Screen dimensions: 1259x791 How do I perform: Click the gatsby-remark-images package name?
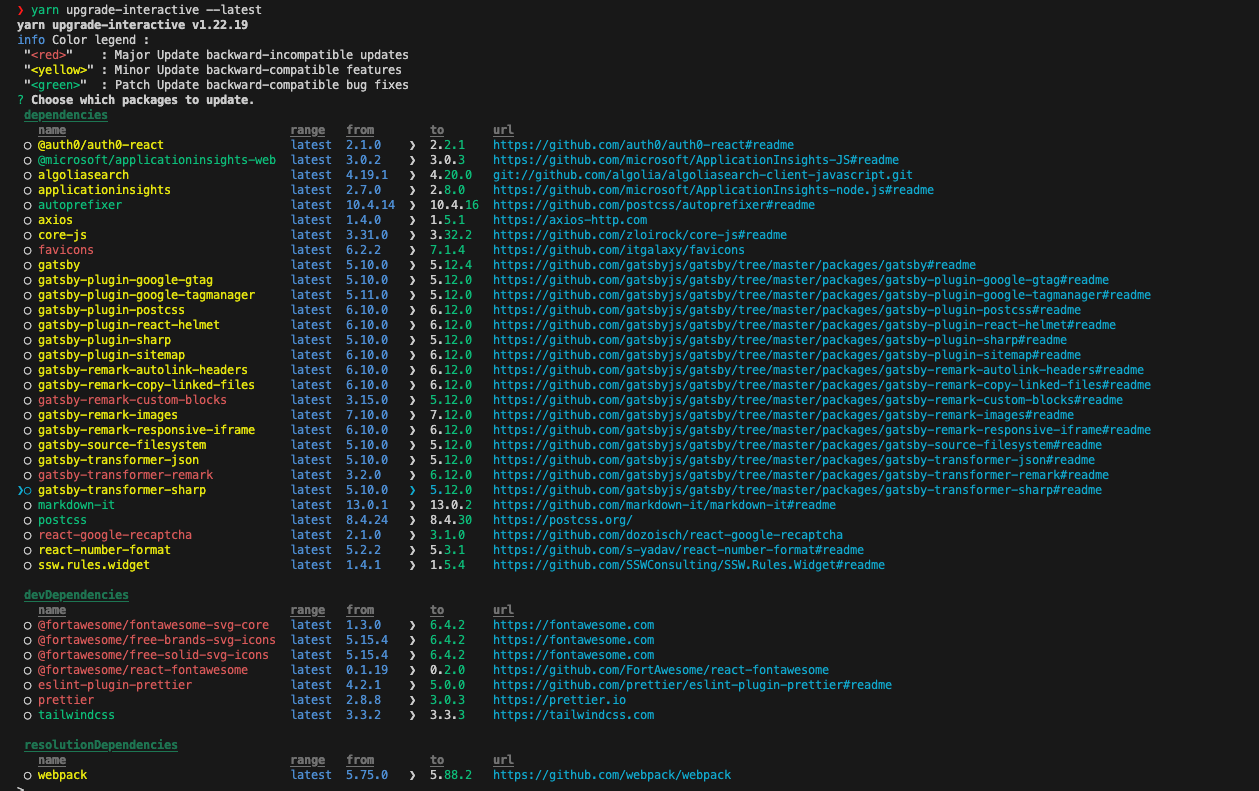pyautogui.click(x=108, y=415)
